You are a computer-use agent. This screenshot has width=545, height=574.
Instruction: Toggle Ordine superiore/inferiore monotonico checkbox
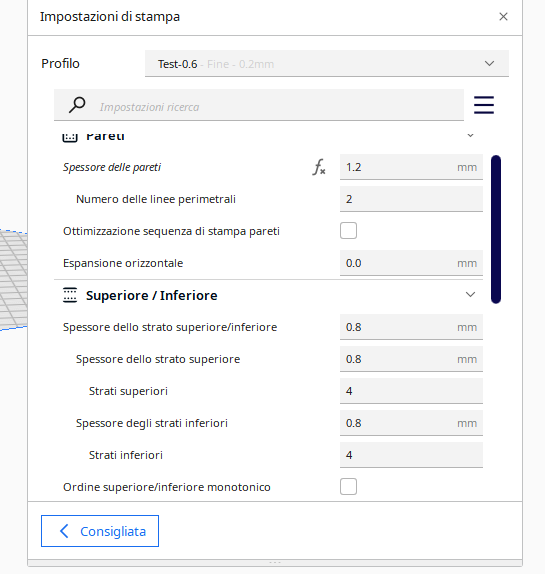pyautogui.click(x=348, y=487)
